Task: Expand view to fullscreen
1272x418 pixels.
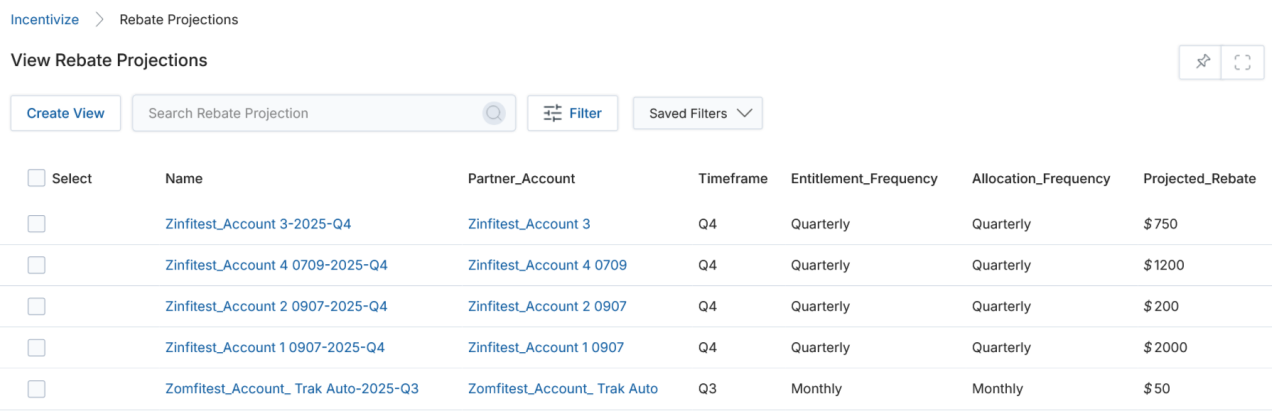Action: [1242, 62]
